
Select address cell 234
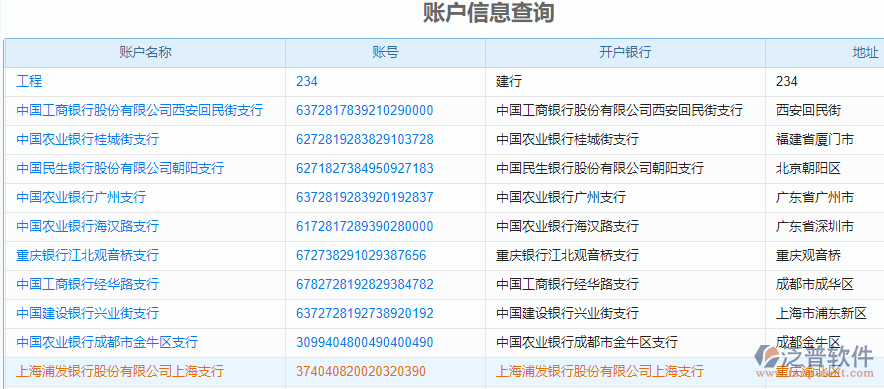coord(825,81)
